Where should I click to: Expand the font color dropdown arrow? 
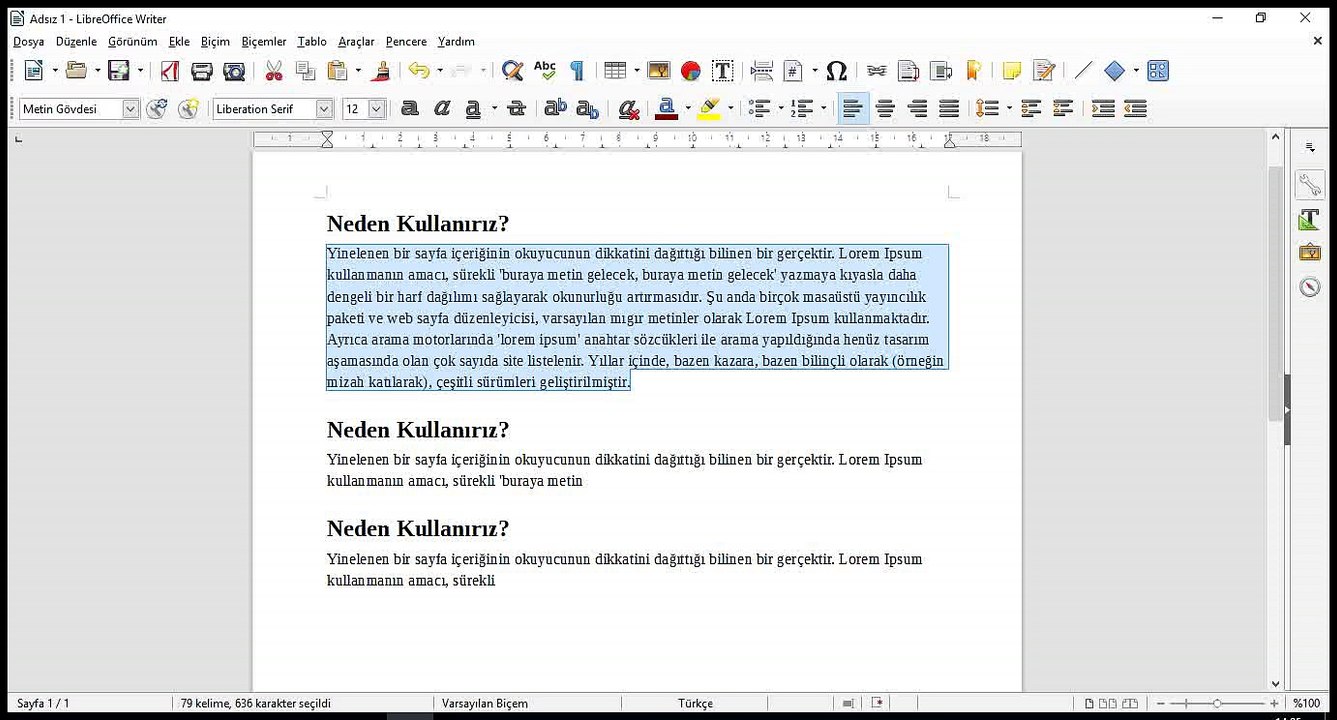(x=688, y=108)
